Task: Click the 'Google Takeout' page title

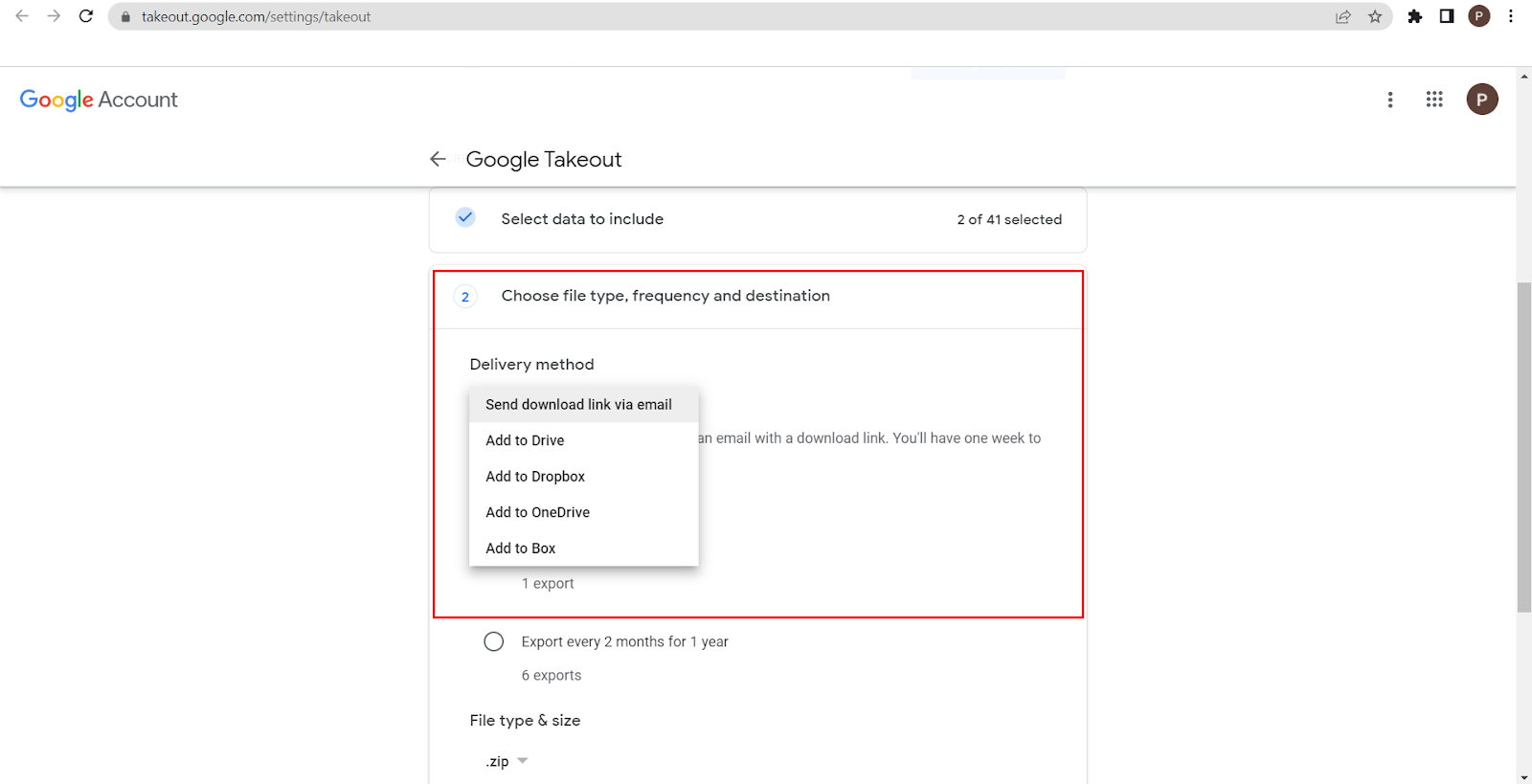Action: (544, 160)
